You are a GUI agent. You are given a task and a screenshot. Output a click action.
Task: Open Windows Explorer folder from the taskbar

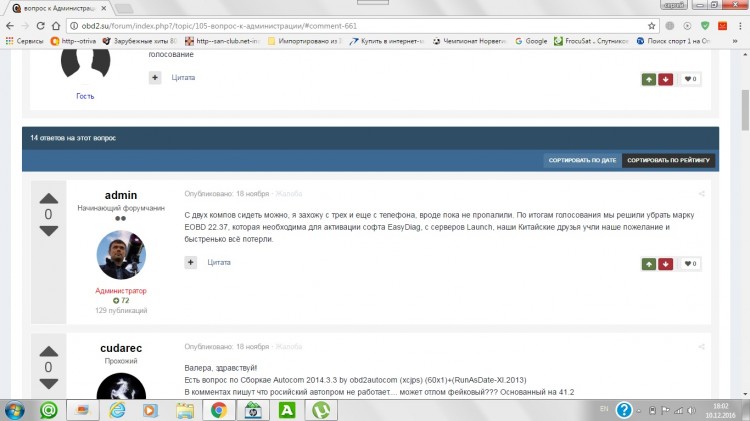point(184,410)
